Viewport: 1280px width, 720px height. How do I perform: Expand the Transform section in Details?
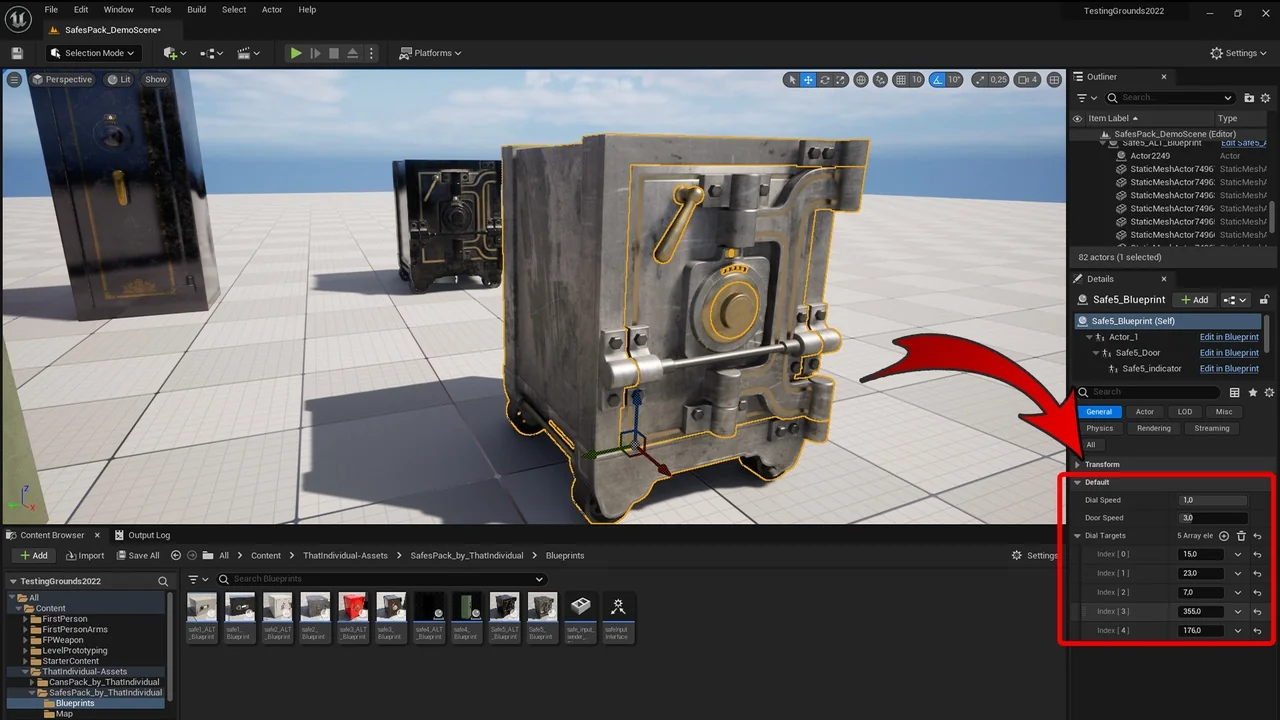[1078, 464]
